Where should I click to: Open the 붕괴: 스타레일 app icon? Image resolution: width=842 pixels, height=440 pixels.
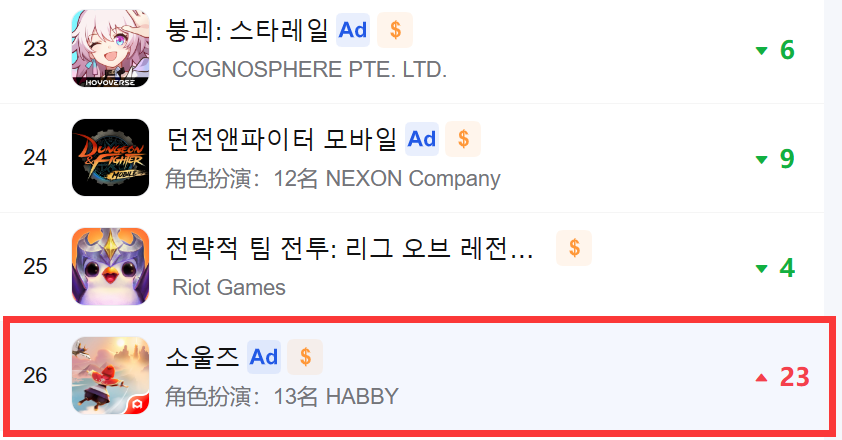pyautogui.click(x=111, y=48)
